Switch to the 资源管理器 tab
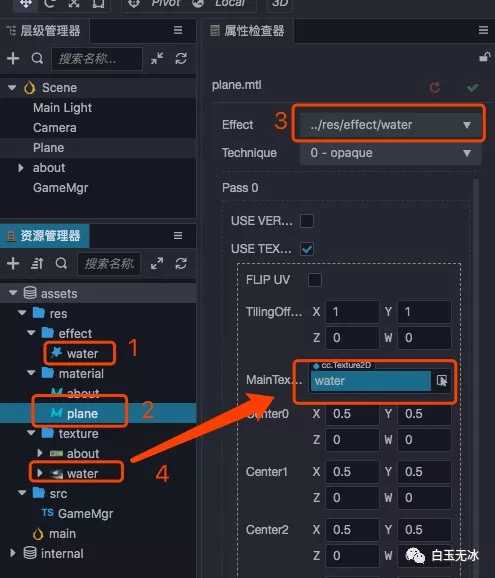 44,236
